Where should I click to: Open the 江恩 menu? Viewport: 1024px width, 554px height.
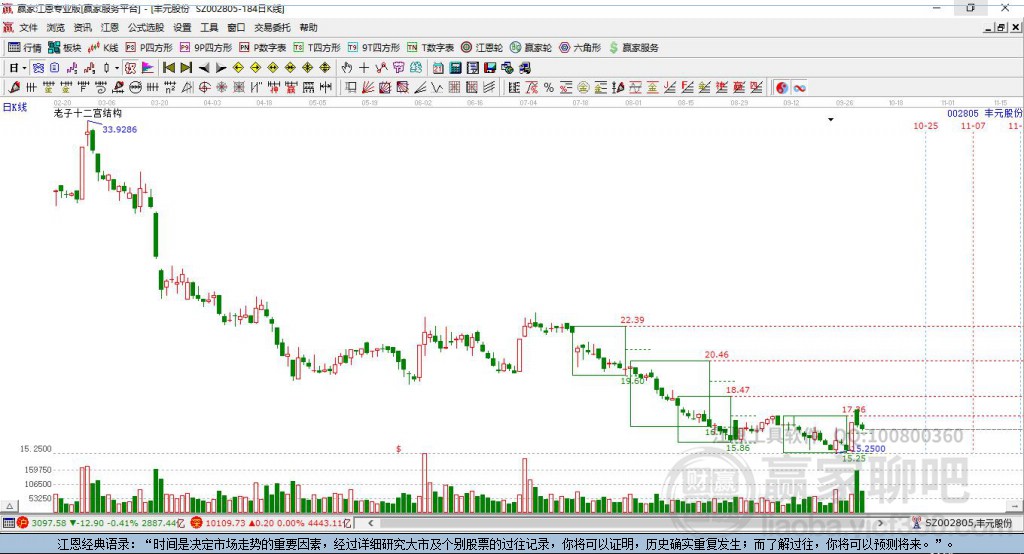tap(110, 27)
